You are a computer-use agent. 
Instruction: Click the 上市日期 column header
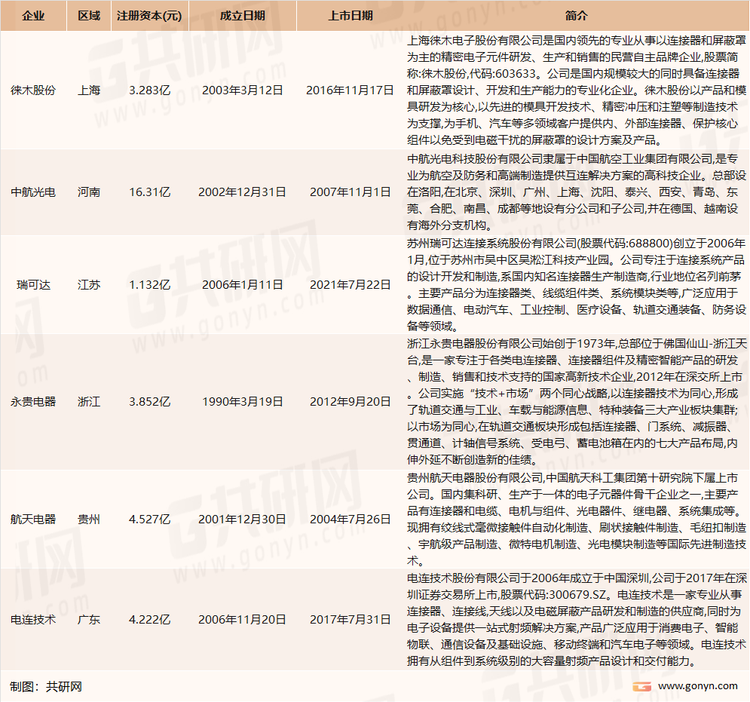point(351,16)
